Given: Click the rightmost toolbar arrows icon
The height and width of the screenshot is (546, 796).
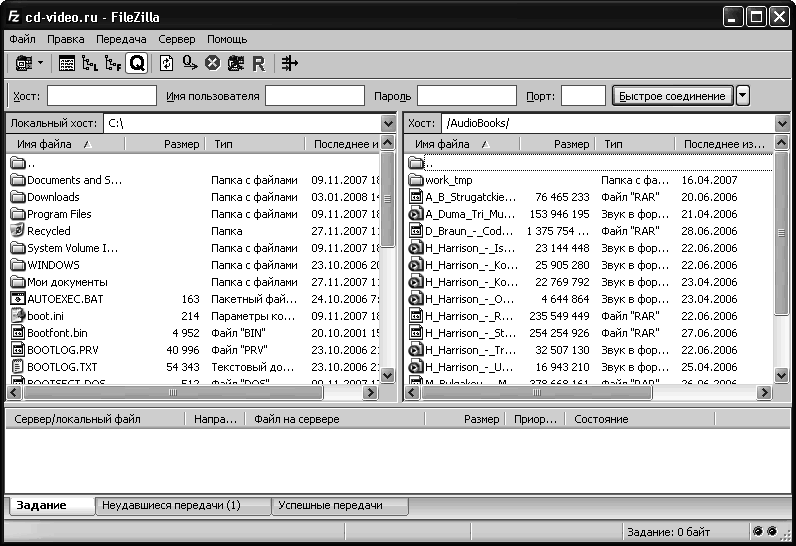Looking at the screenshot, I should 290,63.
